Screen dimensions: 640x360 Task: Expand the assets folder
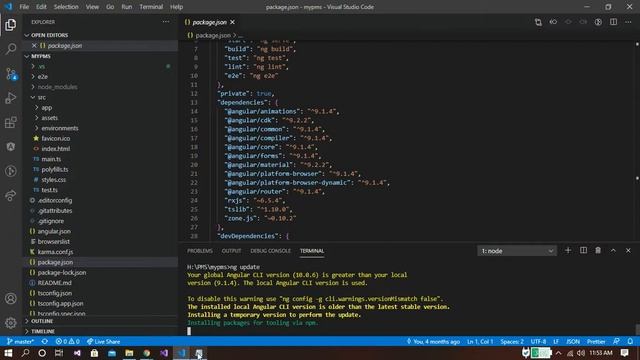100,118
